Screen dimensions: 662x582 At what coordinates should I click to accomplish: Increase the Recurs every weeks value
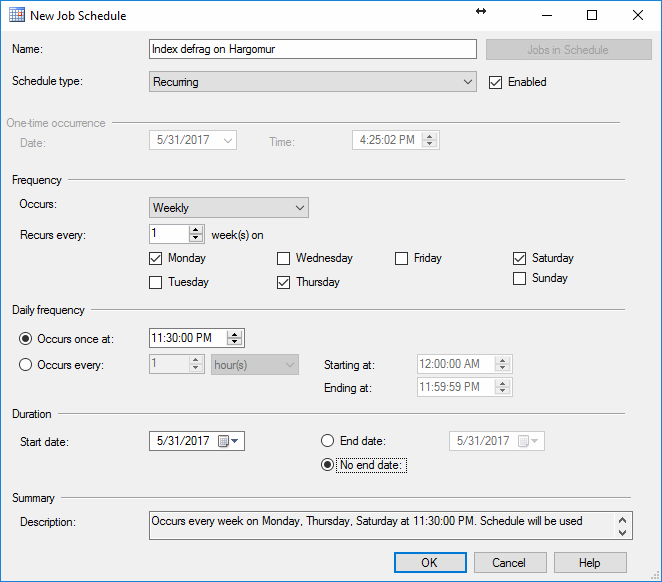196,229
